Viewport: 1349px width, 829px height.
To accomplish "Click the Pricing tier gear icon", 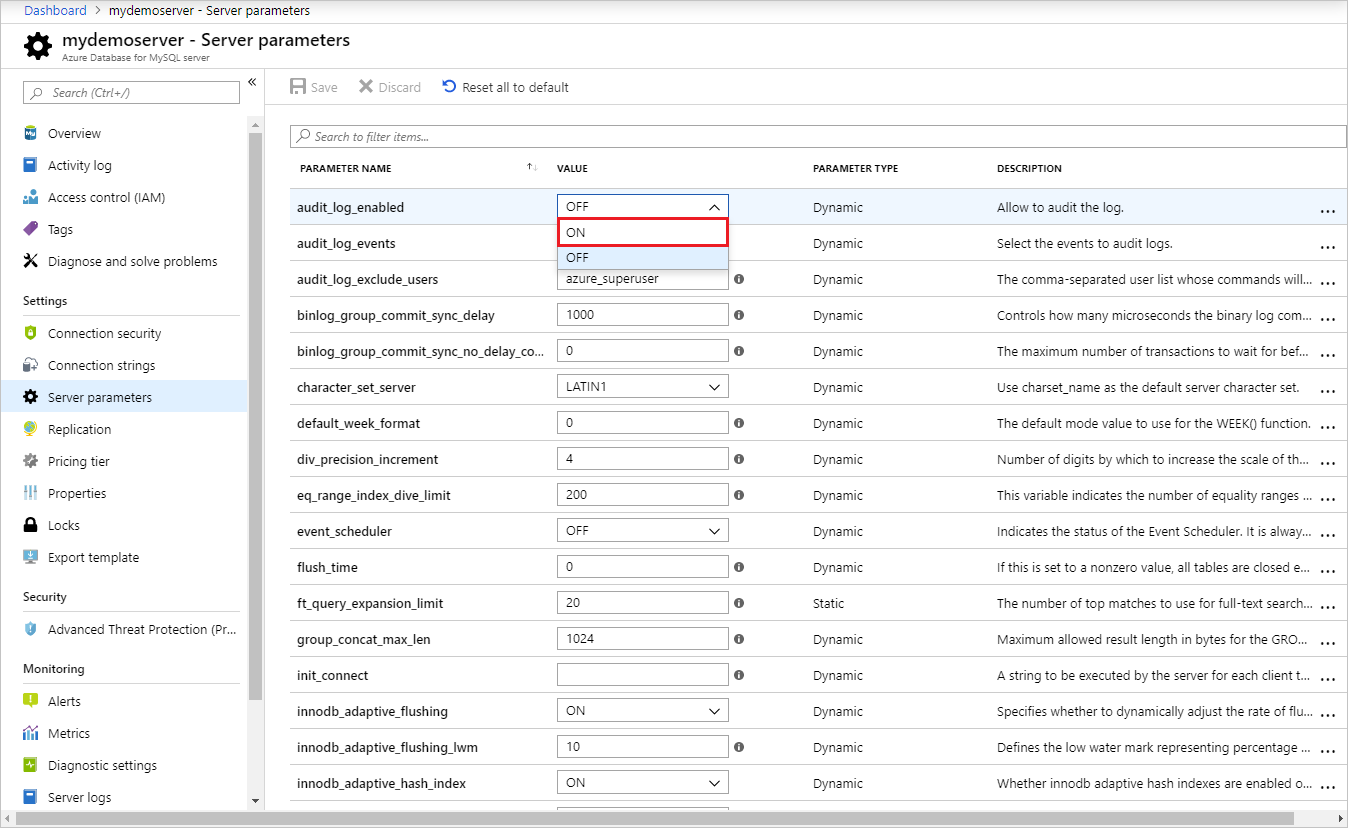I will (x=30, y=461).
